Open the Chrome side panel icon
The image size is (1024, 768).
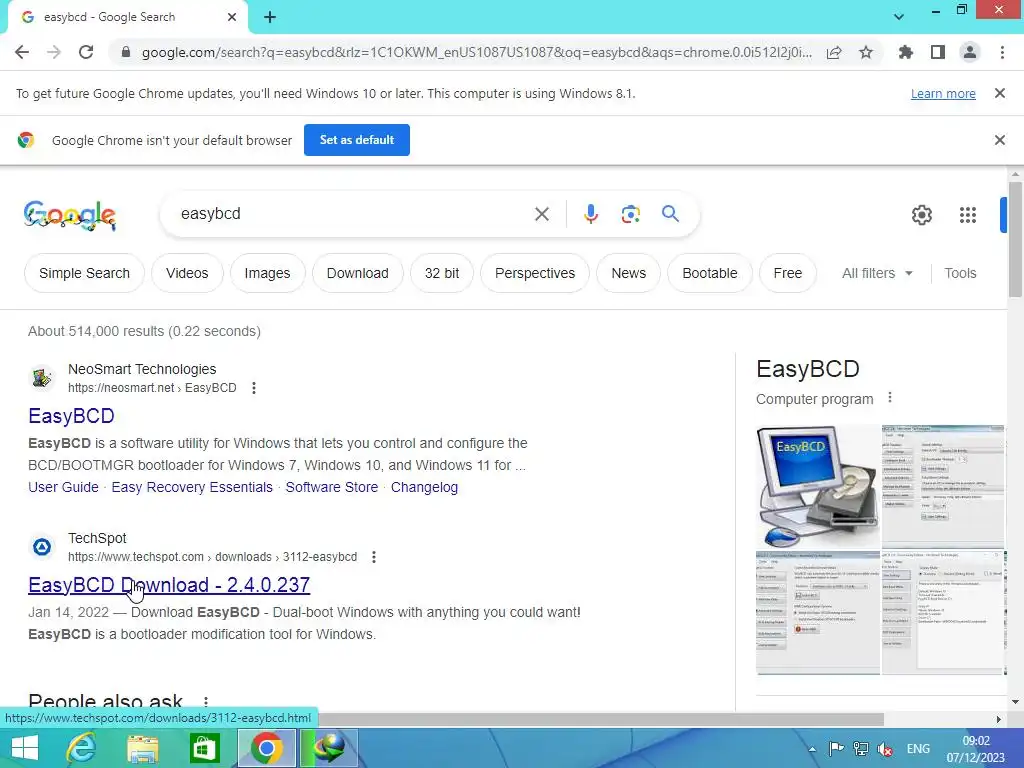click(x=938, y=52)
